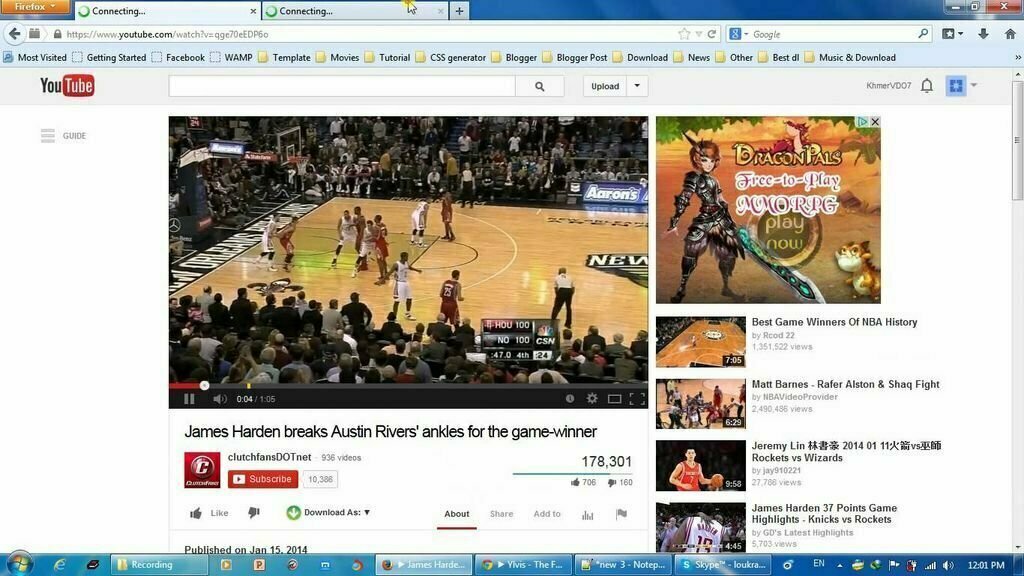Open James Harden 37 Points Game Highlights
1024x576 pixels.
(x=824, y=513)
